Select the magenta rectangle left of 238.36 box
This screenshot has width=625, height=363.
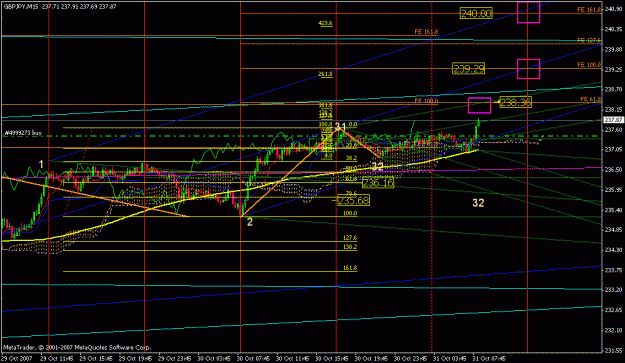[x=479, y=106]
